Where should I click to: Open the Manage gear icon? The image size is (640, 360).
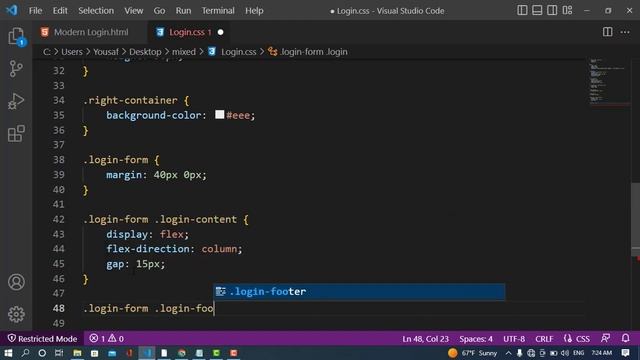[x=16, y=314]
